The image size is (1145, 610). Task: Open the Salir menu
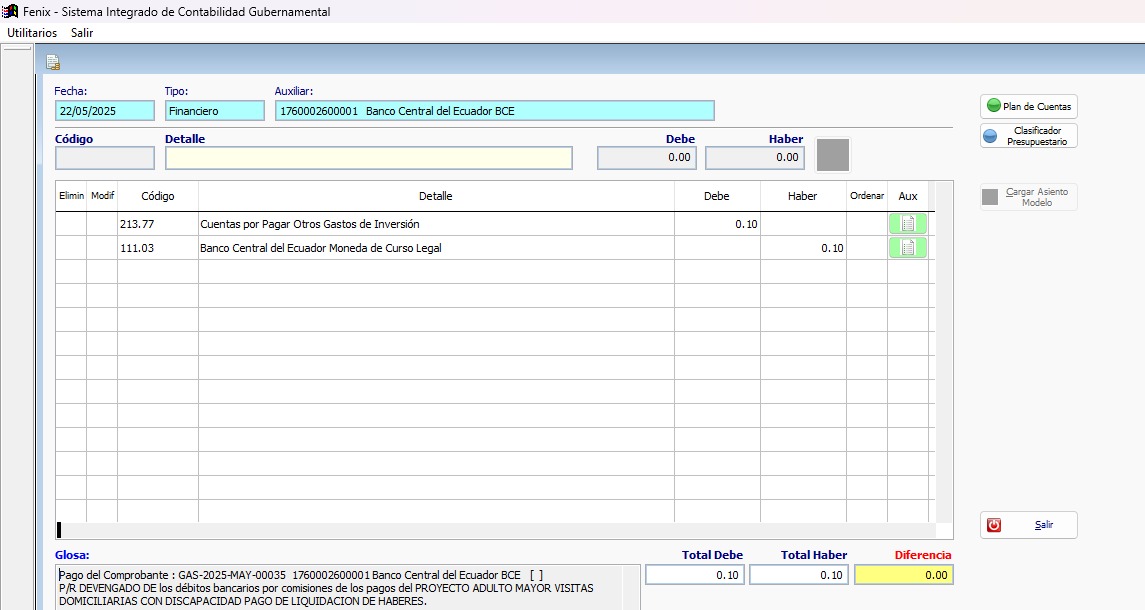pyautogui.click(x=82, y=33)
